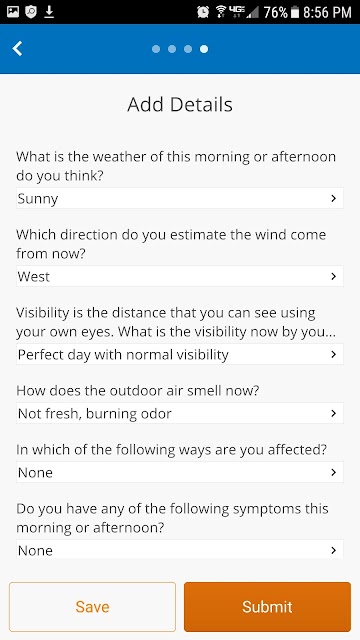Change 'Not fresh, burning odor' smell option
The width and height of the screenshot is (360, 640).
click(x=180, y=413)
